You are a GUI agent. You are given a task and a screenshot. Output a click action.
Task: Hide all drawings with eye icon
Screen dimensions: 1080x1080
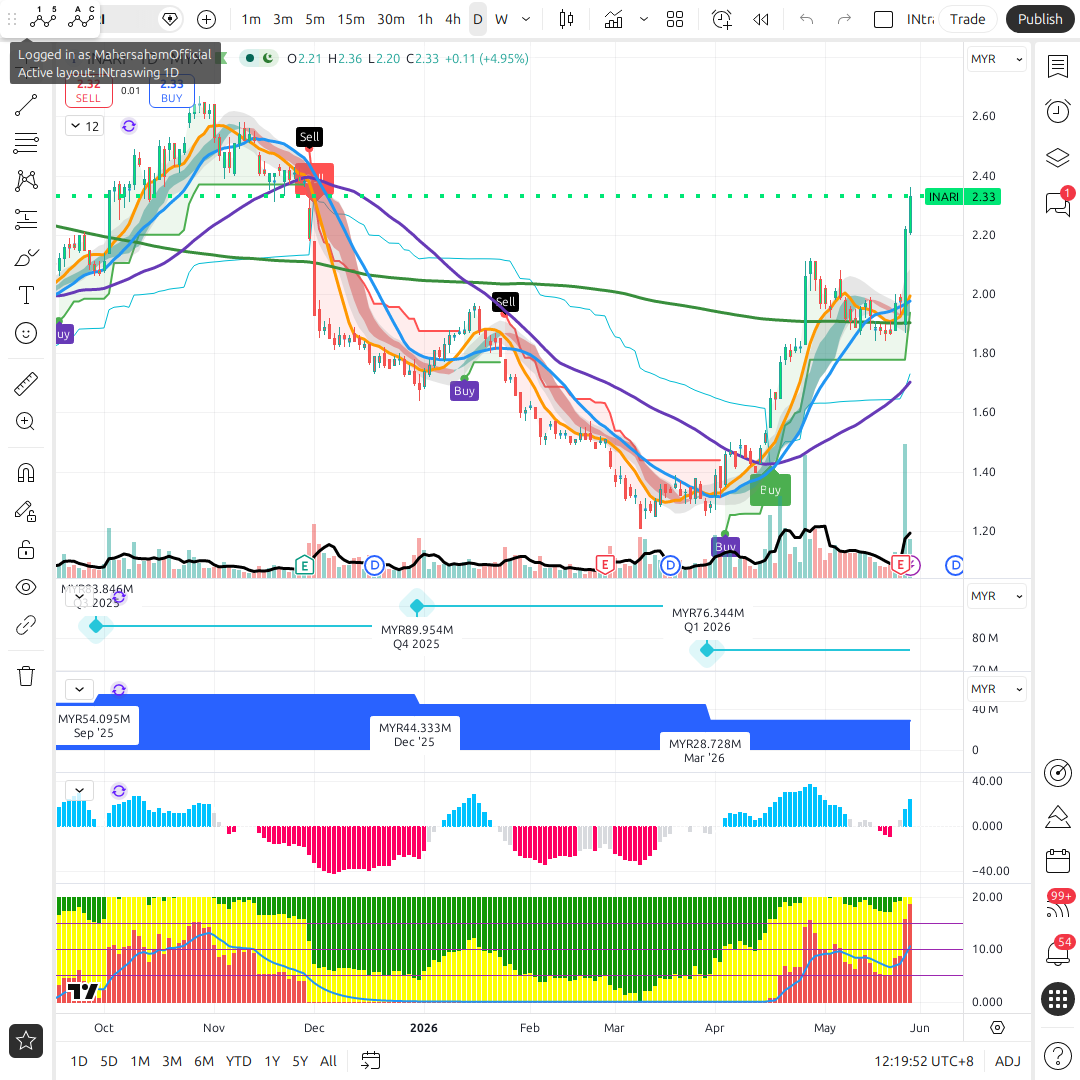coord(26,587)
